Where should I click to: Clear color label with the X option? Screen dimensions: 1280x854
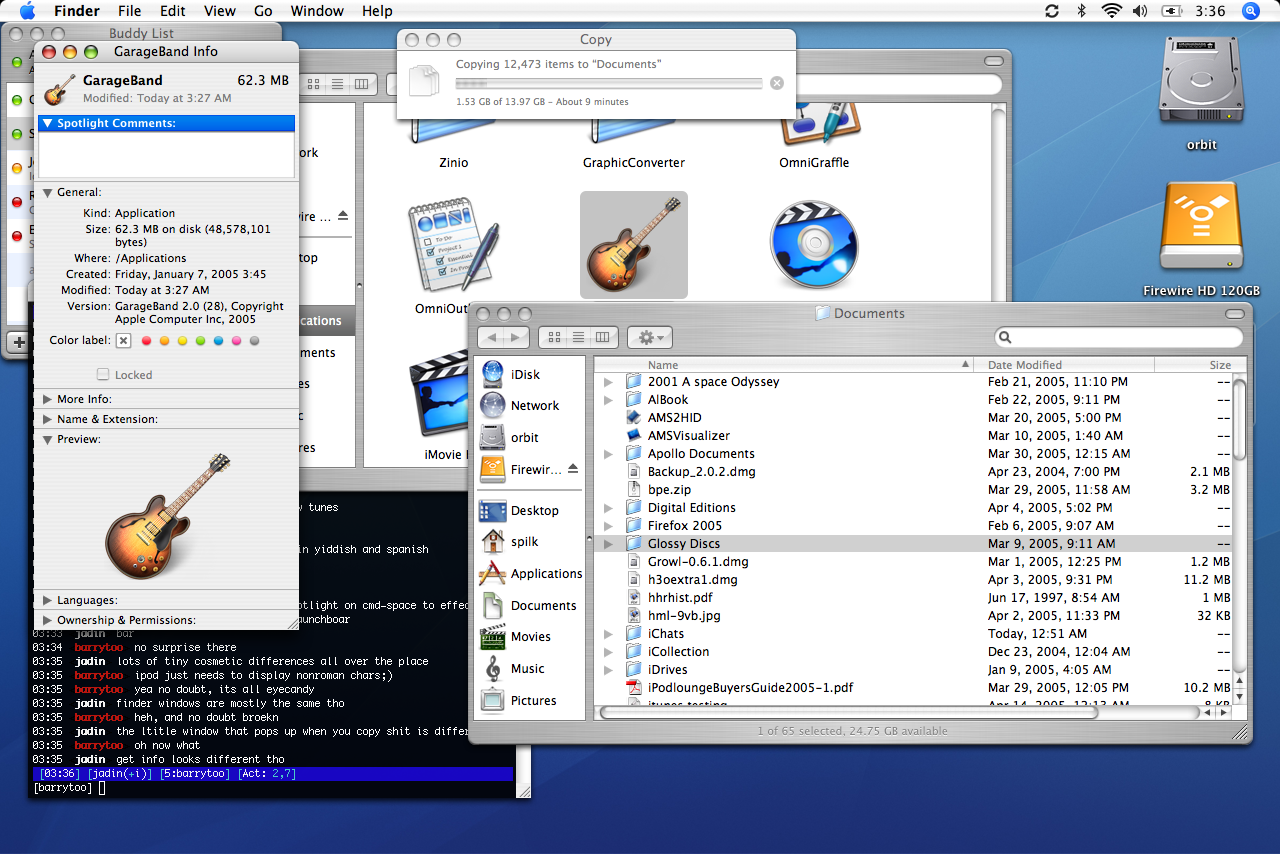(x=123, y=341)
